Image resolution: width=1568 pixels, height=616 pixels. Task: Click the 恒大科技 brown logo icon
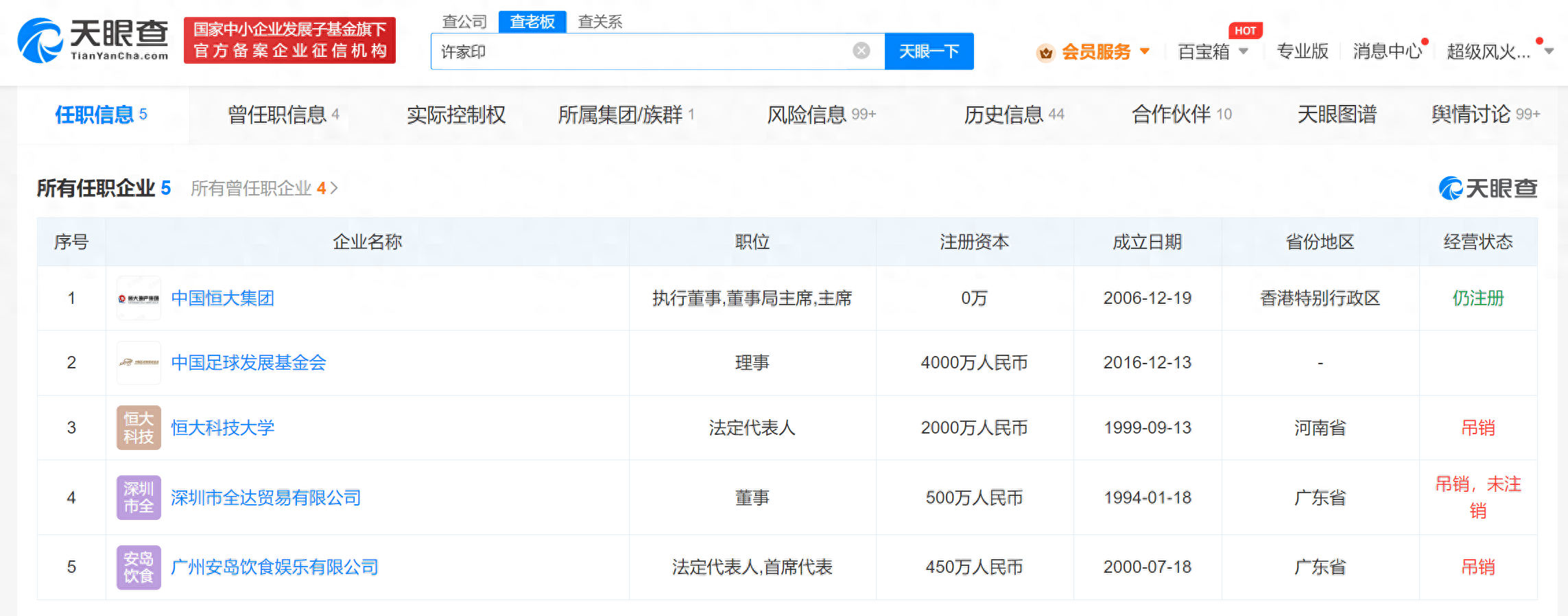pos(139,427)
